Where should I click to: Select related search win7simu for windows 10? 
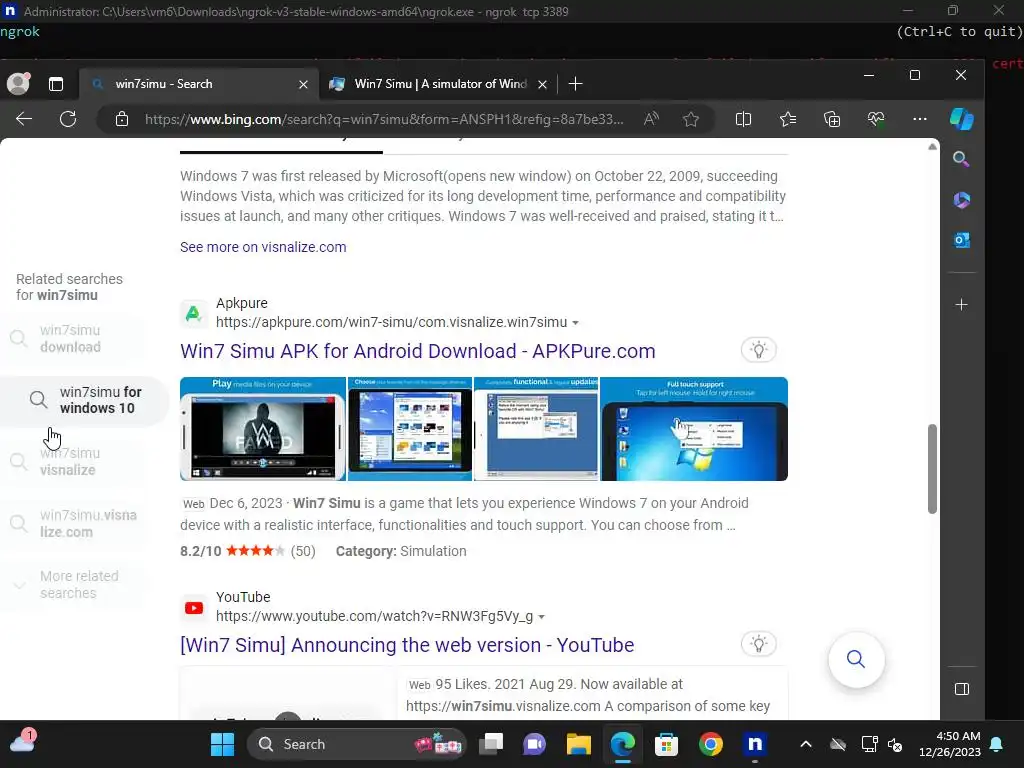[82, 400]
